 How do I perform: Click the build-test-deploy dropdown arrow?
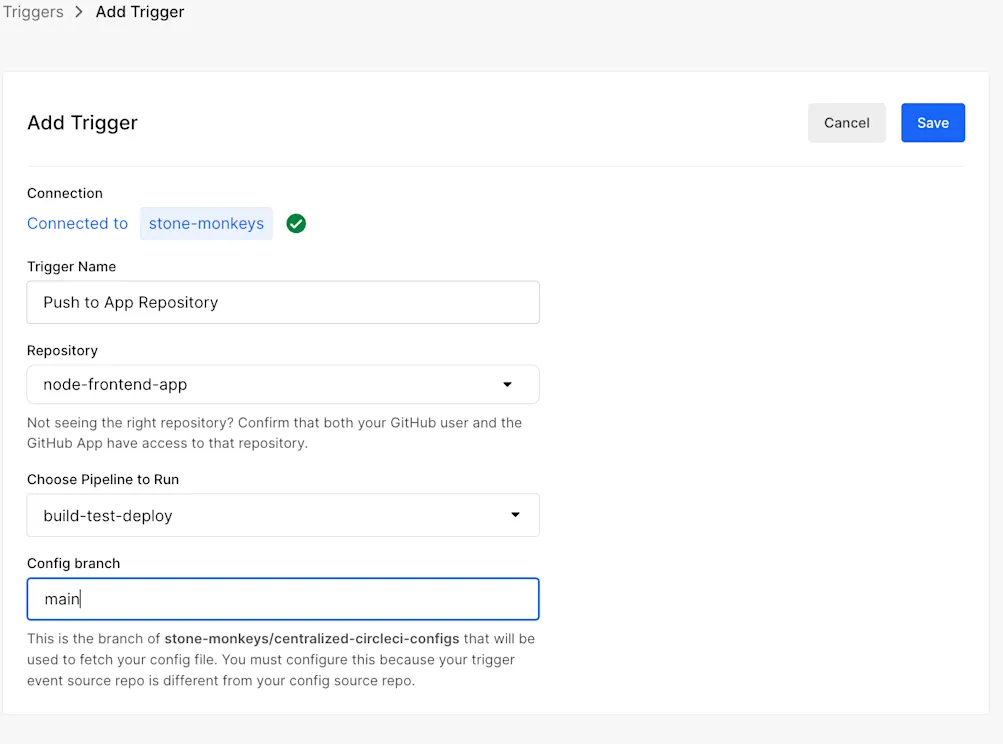tap(515, 515)
